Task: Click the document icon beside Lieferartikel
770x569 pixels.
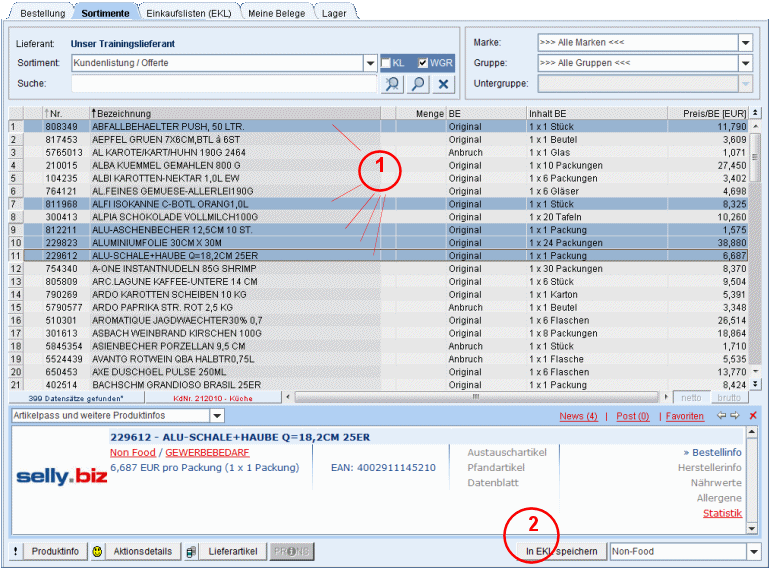Action: pos(190,552)
